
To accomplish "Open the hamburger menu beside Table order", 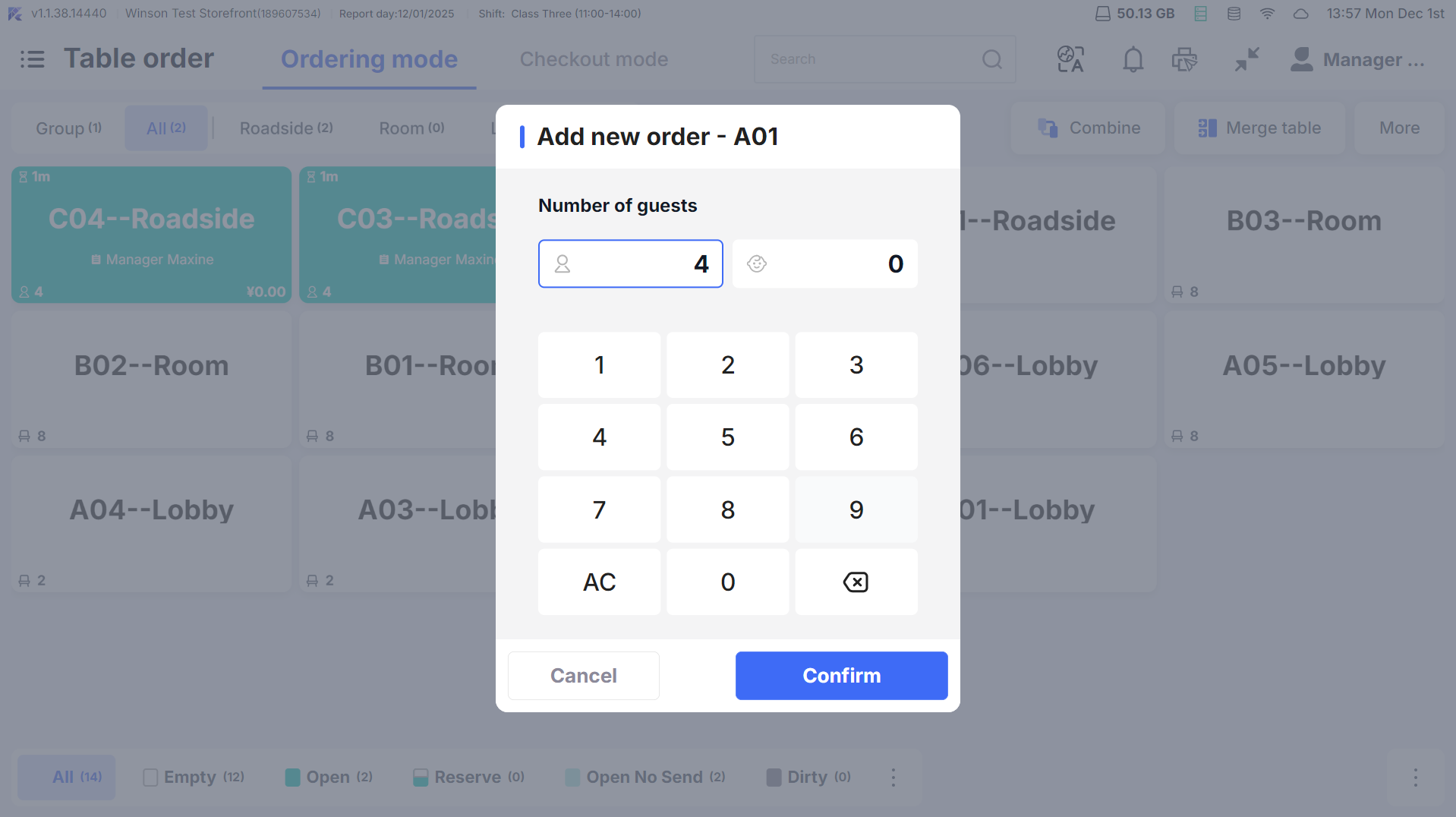I will [x=32, y=59].
